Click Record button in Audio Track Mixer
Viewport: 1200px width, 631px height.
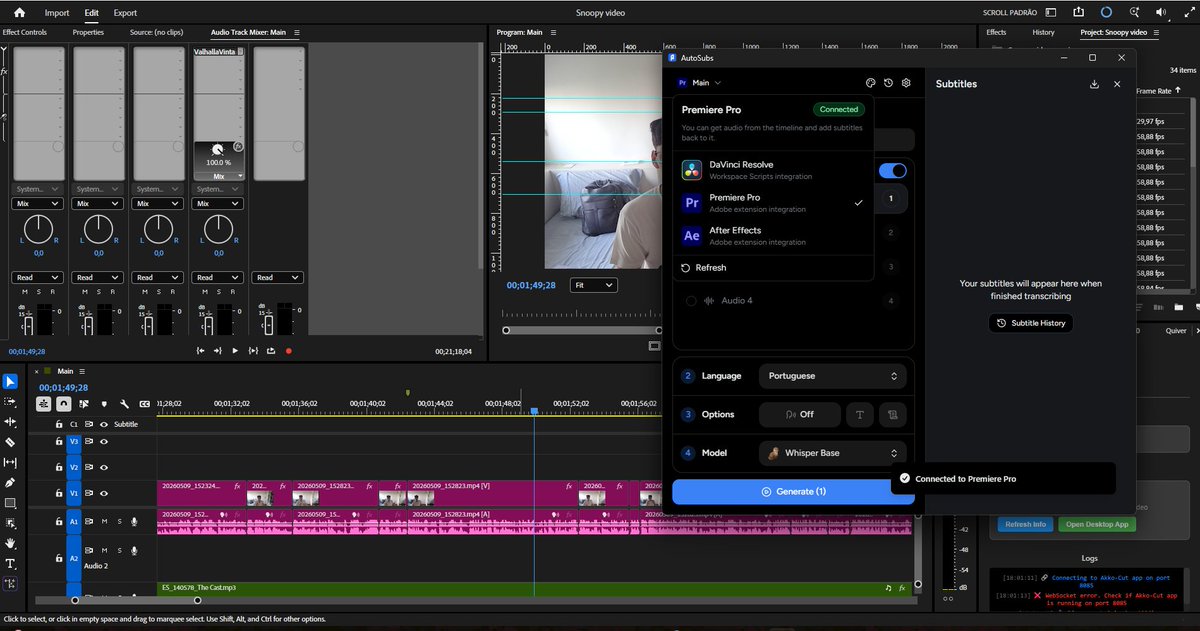289,351
